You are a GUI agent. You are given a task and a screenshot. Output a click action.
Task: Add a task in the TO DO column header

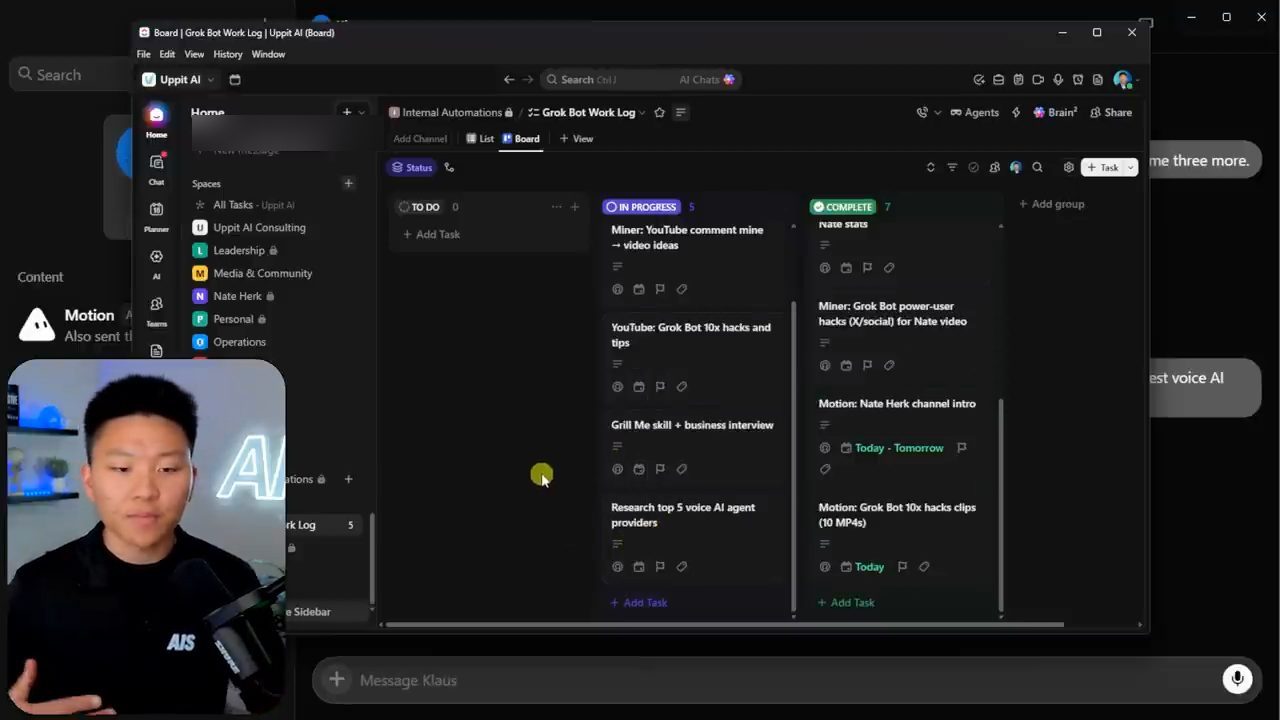tap(574, 207)
